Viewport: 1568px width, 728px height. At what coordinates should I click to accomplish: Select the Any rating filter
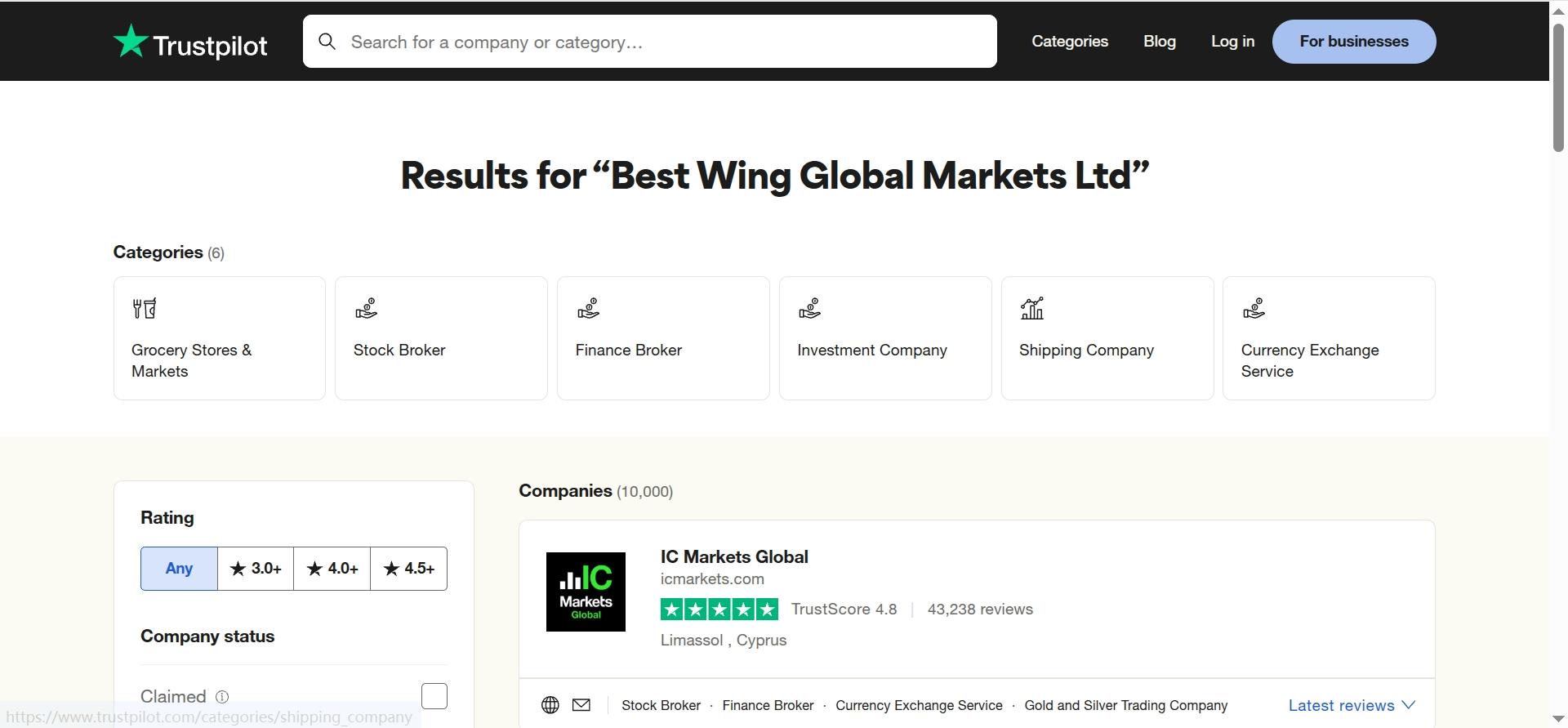(179, 569)
